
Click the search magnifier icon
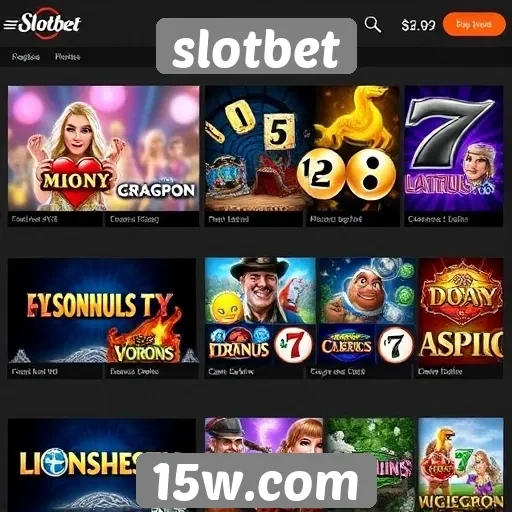(373, 25)
